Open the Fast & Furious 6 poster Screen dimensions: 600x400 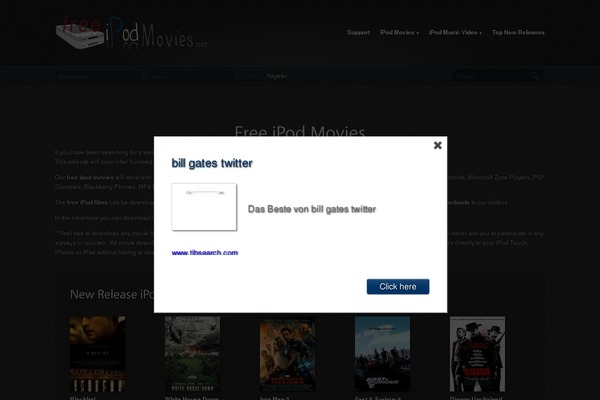pyautogui.click(x=382, y=354)
